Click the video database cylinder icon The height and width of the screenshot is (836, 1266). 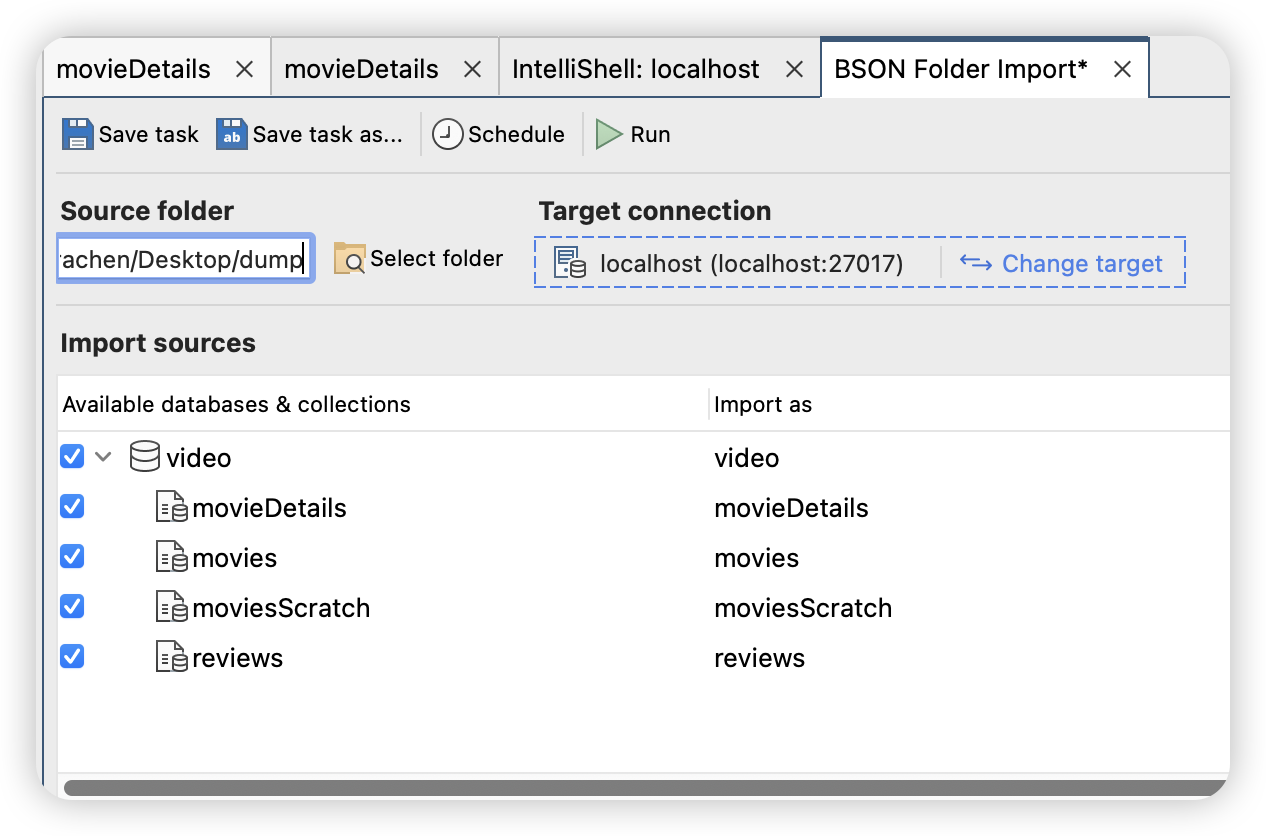145,458
